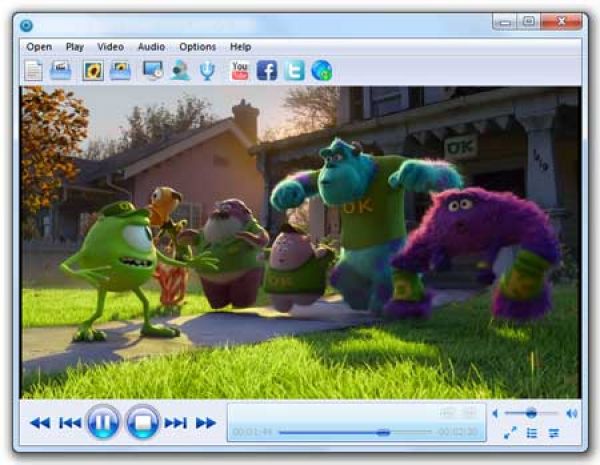Click the fast forward button

206,423
